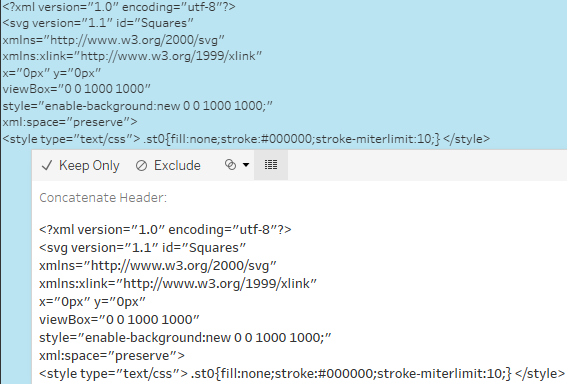This screenshot has width=567, height=384.
Task: Click highlighted line '<?xml version="1.0" encoding="utf-8"?>'
Action: point(119,7)
